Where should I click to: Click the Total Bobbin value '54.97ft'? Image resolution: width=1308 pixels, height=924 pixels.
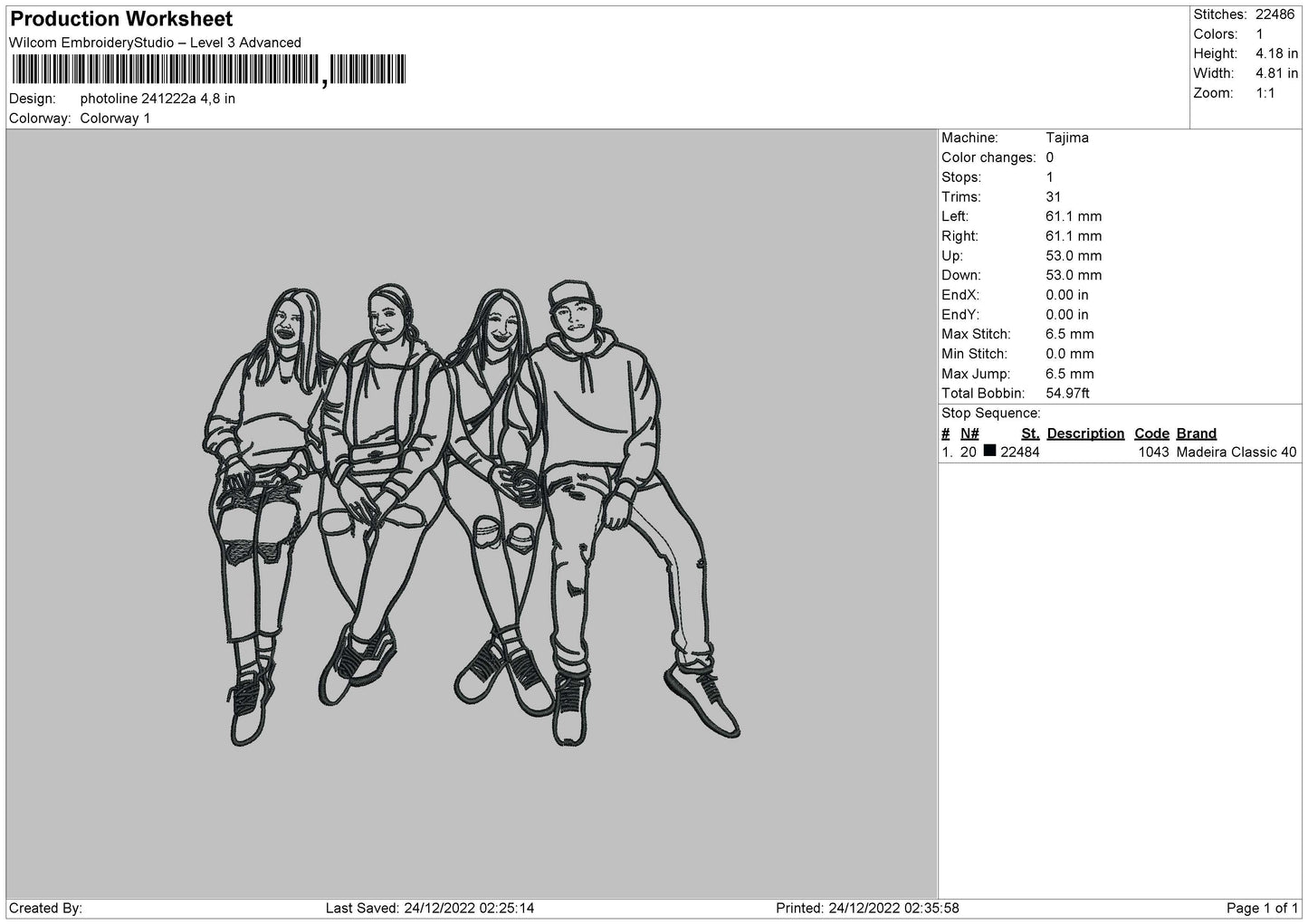click(x=1068, y=394)
